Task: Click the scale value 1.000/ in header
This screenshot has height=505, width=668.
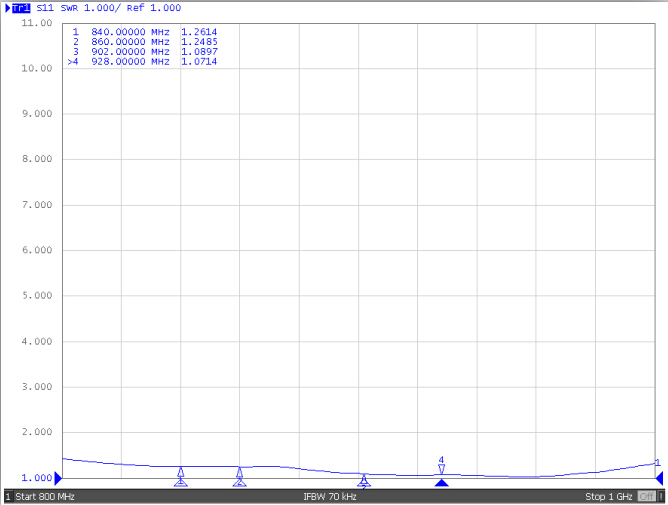Action: coord(102,8)
